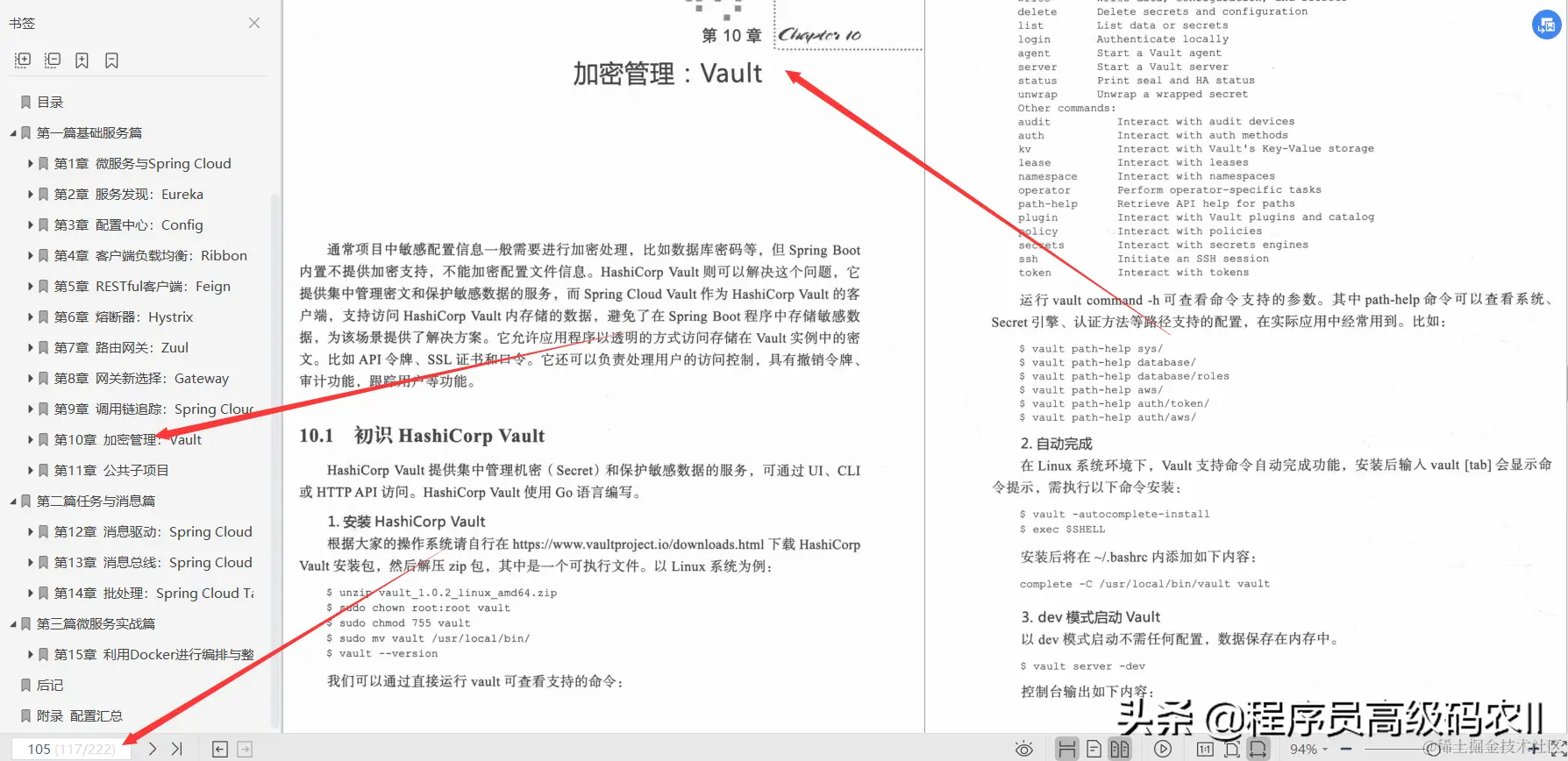Open 第15章 利用Docker进行编排 bookmark
Image resolution: width=1568 pixels, height=761 pixels.
154,655
